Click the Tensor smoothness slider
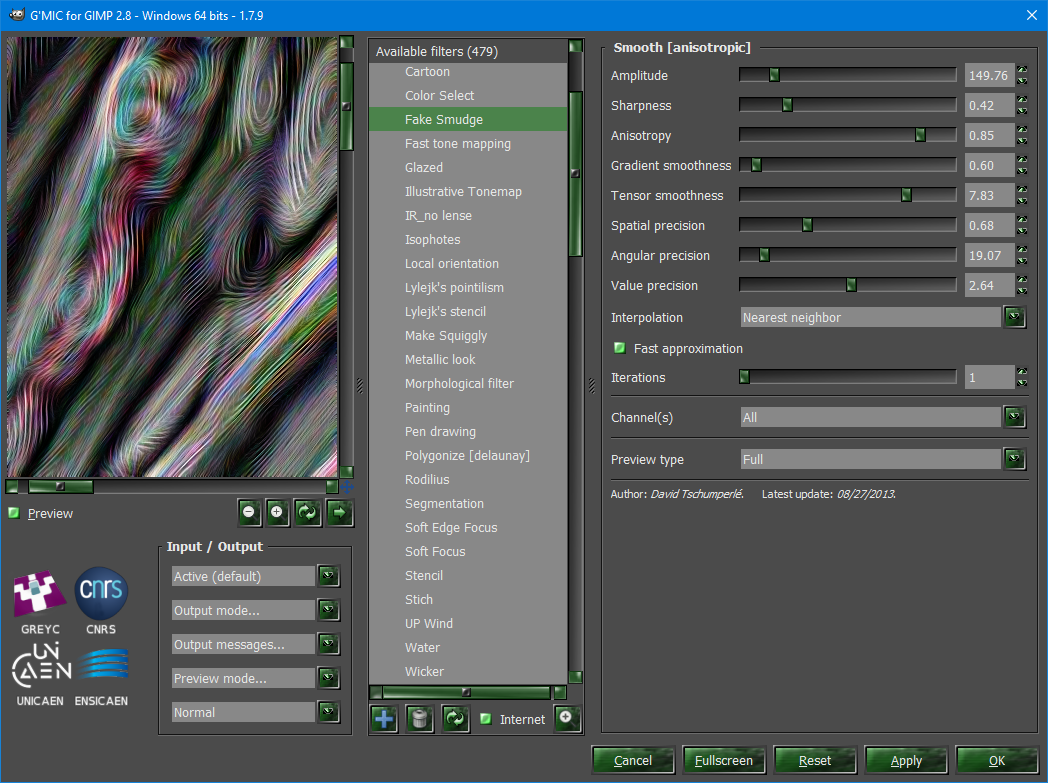Screen dimensions: 1048x783 click(x=847, y=196)
